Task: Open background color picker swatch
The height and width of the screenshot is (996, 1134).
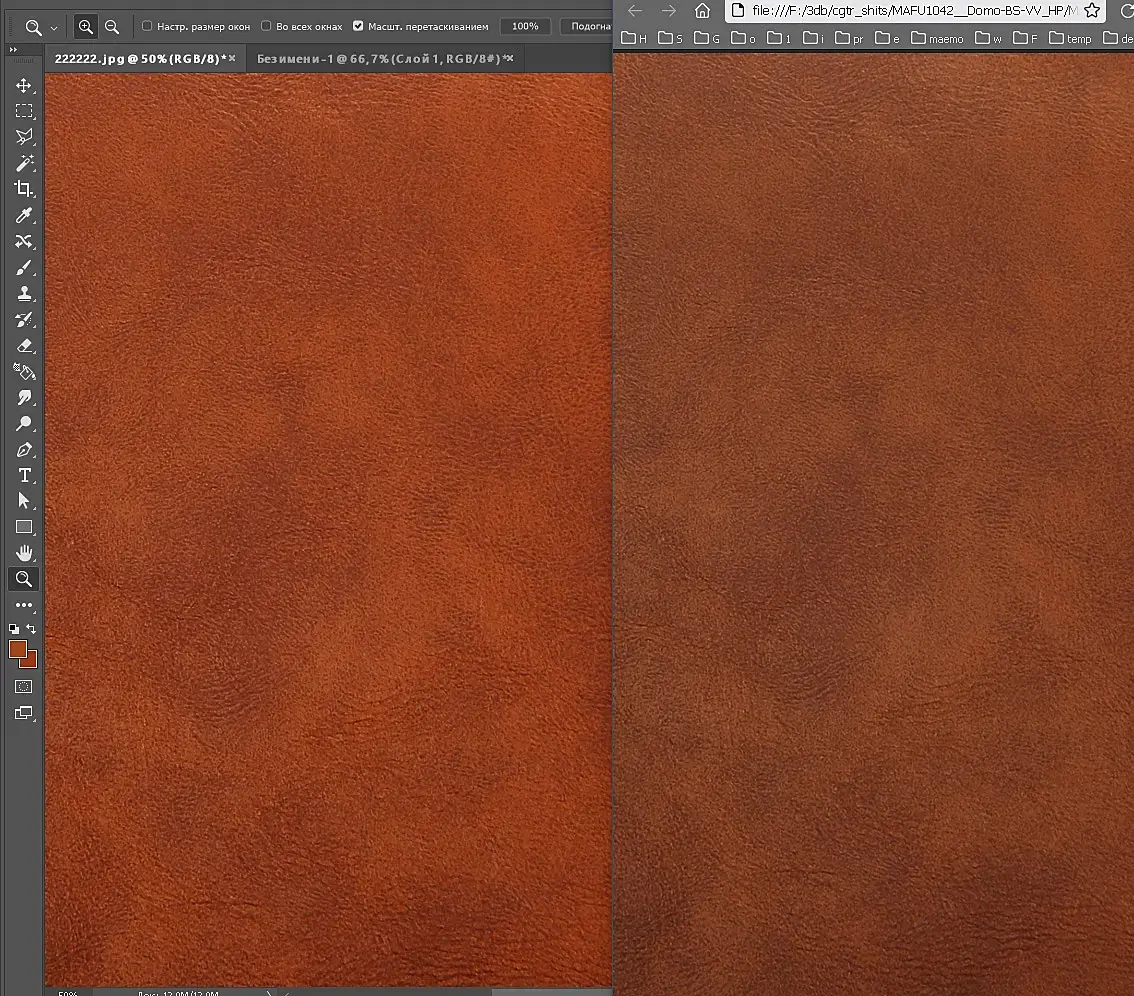Action: (30, 660)
